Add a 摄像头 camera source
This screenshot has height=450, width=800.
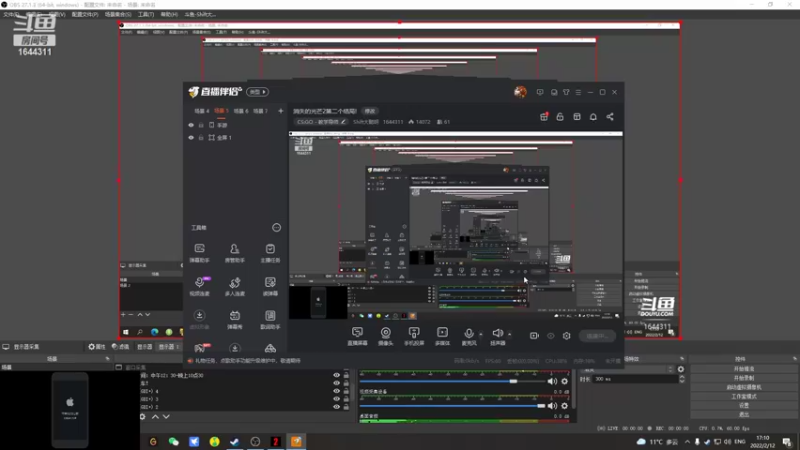click(x=386, y=336)
